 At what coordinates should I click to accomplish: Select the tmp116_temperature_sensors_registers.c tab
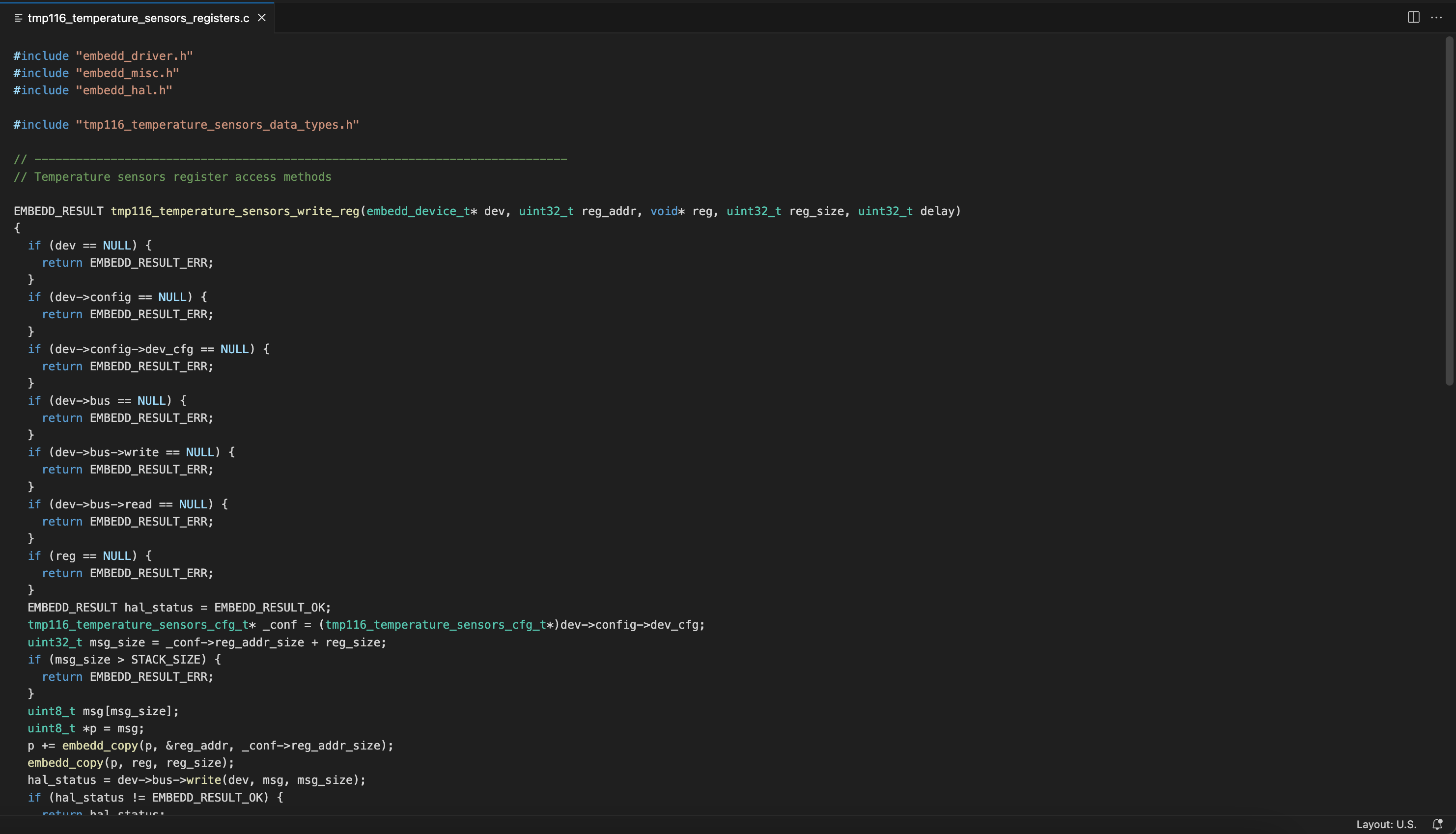click(x=138, y=18)
